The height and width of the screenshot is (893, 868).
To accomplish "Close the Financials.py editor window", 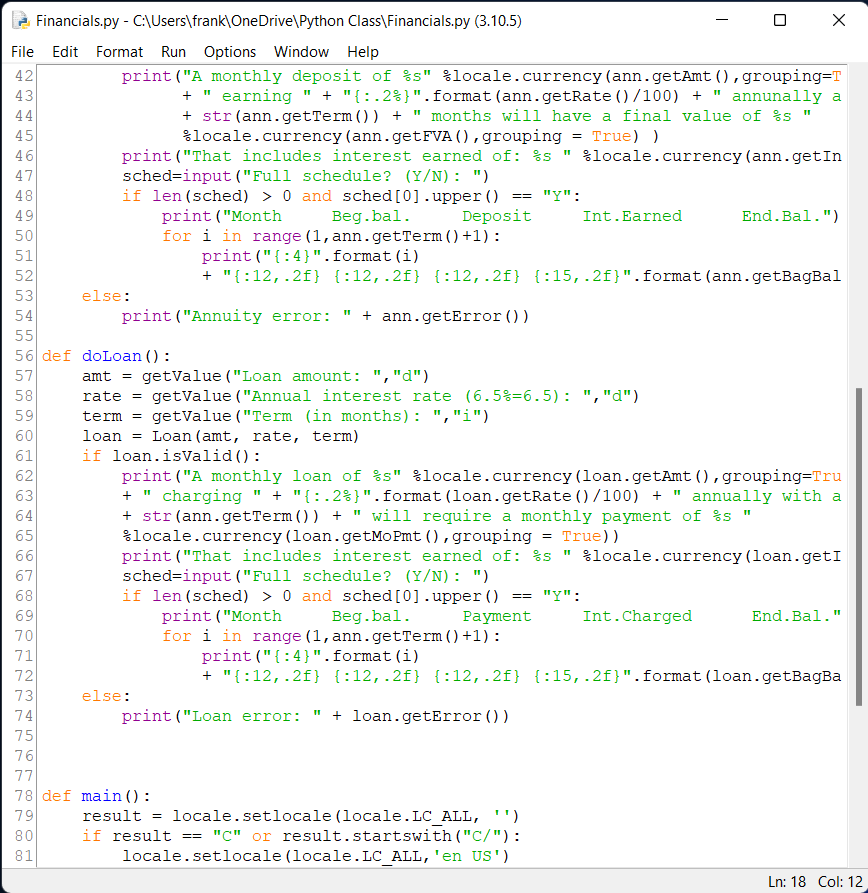I will click(838, 21).
